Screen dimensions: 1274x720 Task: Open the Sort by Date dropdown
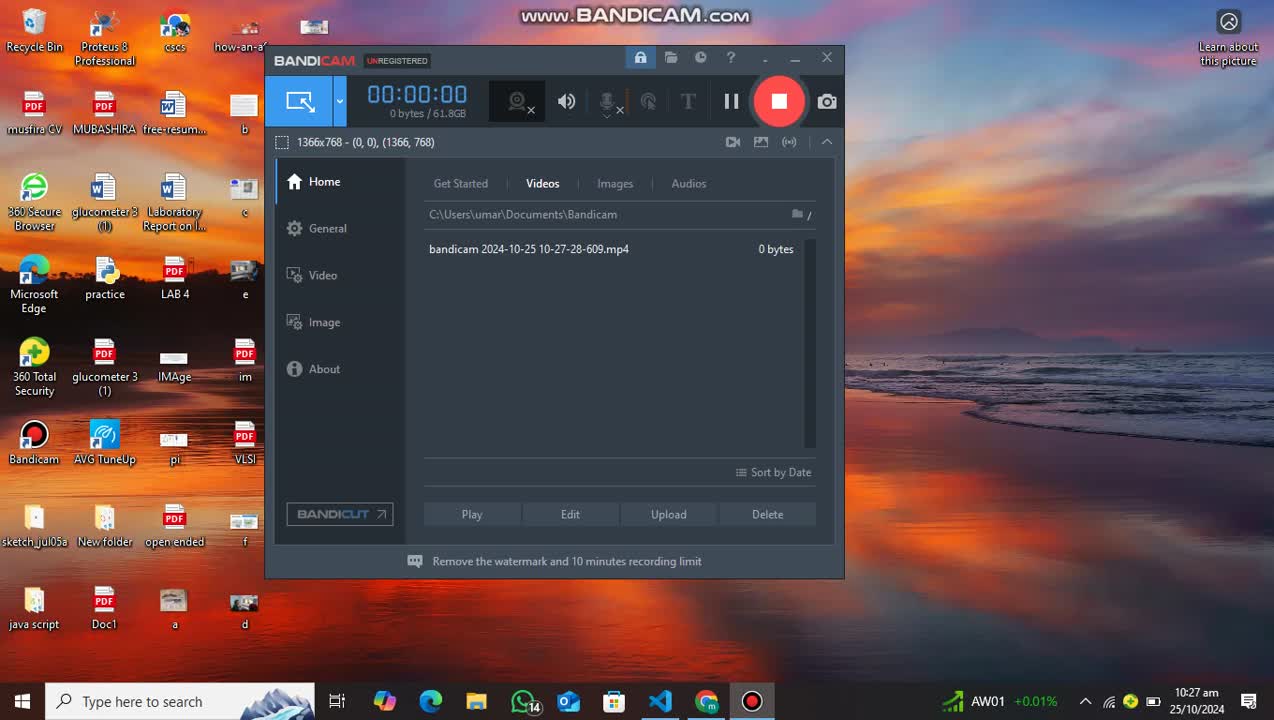[773, 472]
